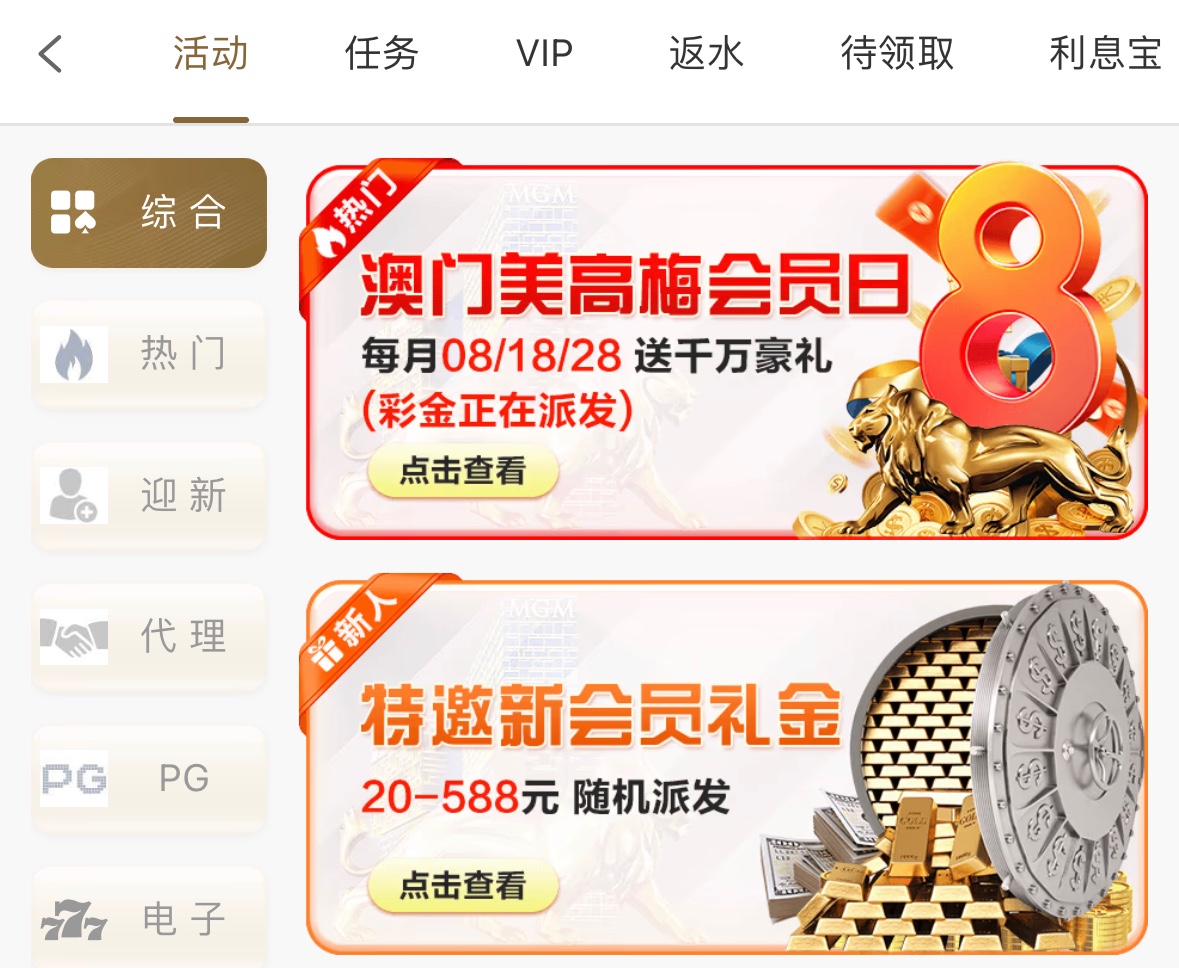Tap the PG logo icon
This screenshot has width=1179, height=968.
[x=74, y=778]
